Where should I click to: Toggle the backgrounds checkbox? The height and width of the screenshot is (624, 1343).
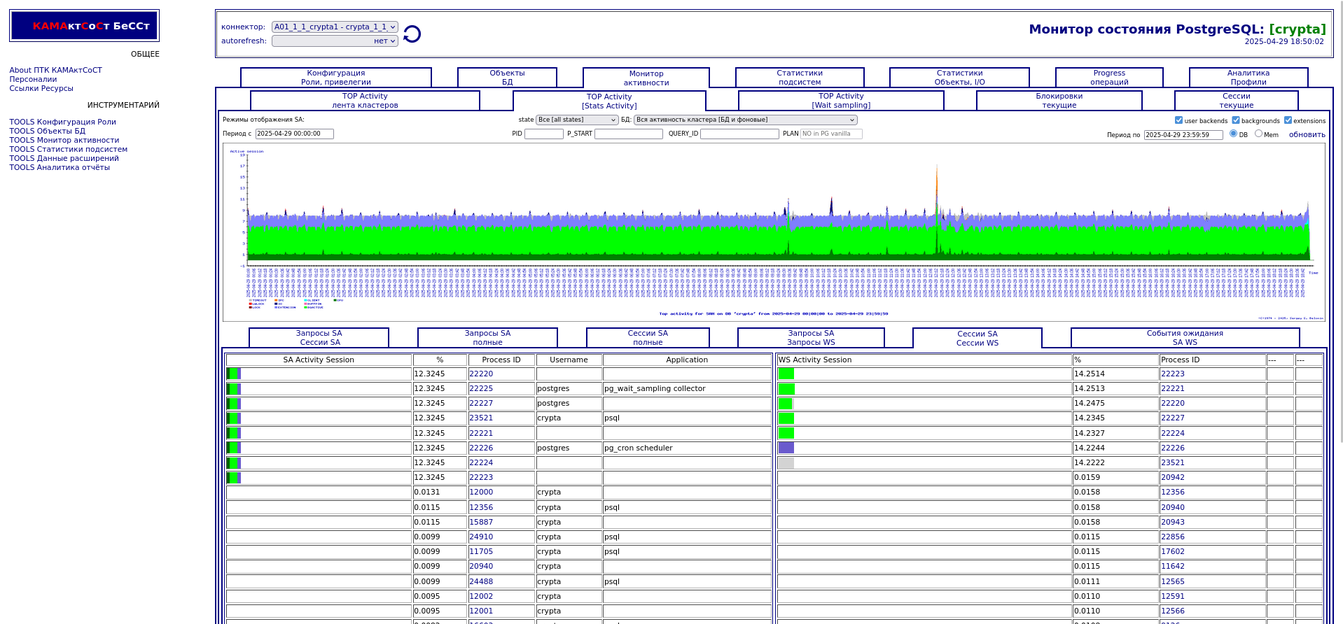(1233, 120)
